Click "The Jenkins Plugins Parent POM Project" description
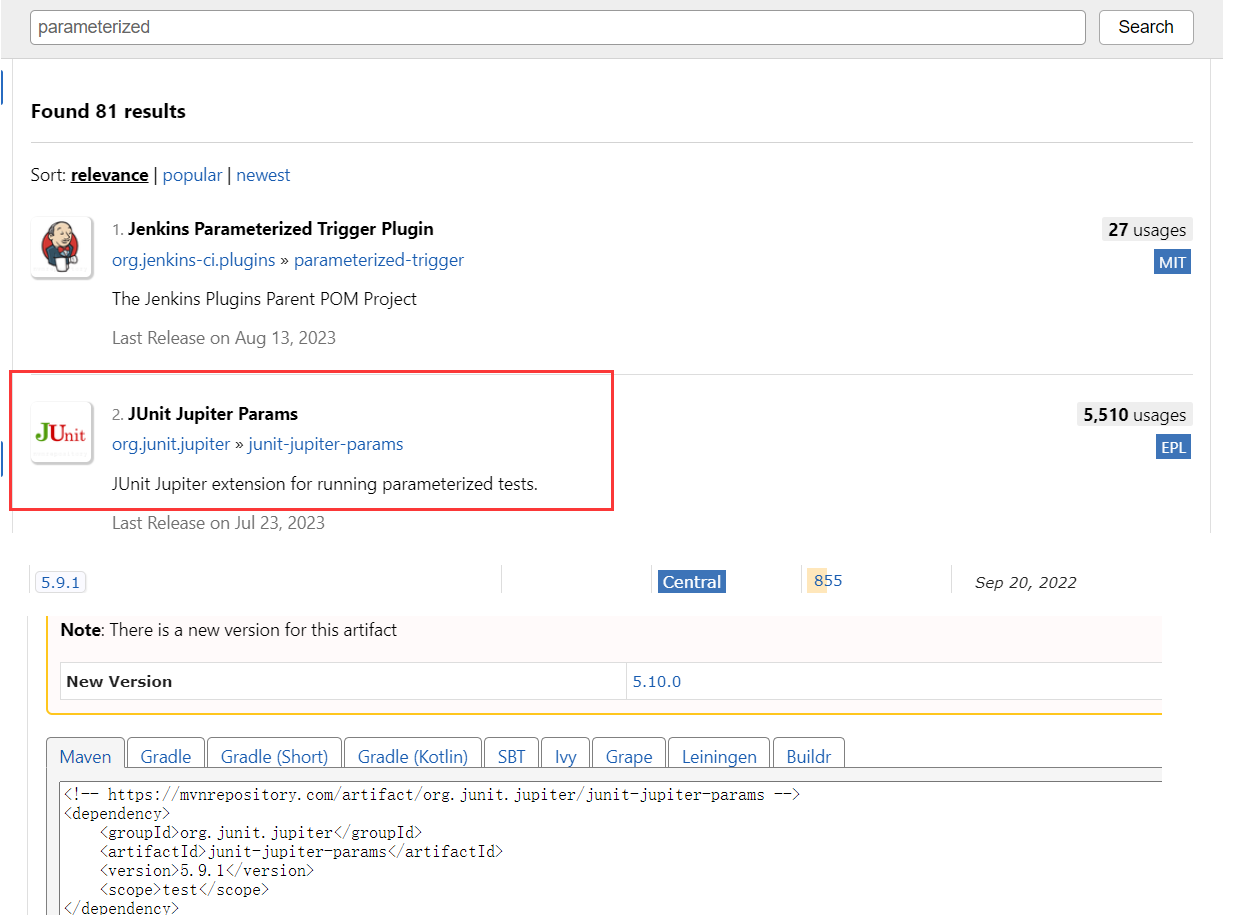Viewport: 1235px width, 915px height. click(x=264, y=299)
